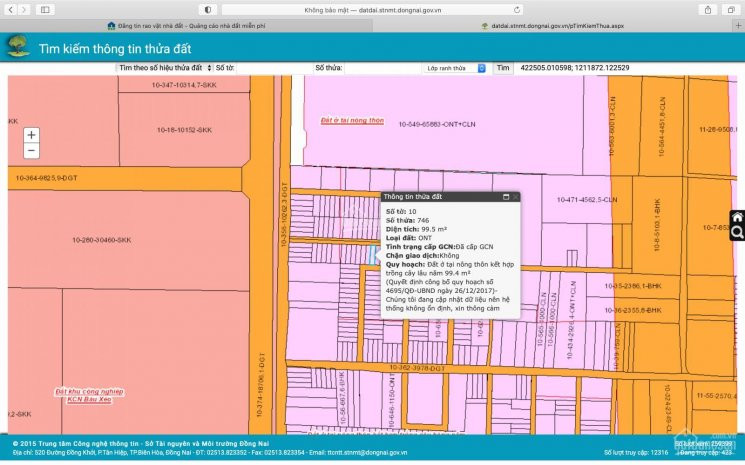
Task: Reload the page with the refresh icon
Action: pyautogui.click(x=517, y=9)
